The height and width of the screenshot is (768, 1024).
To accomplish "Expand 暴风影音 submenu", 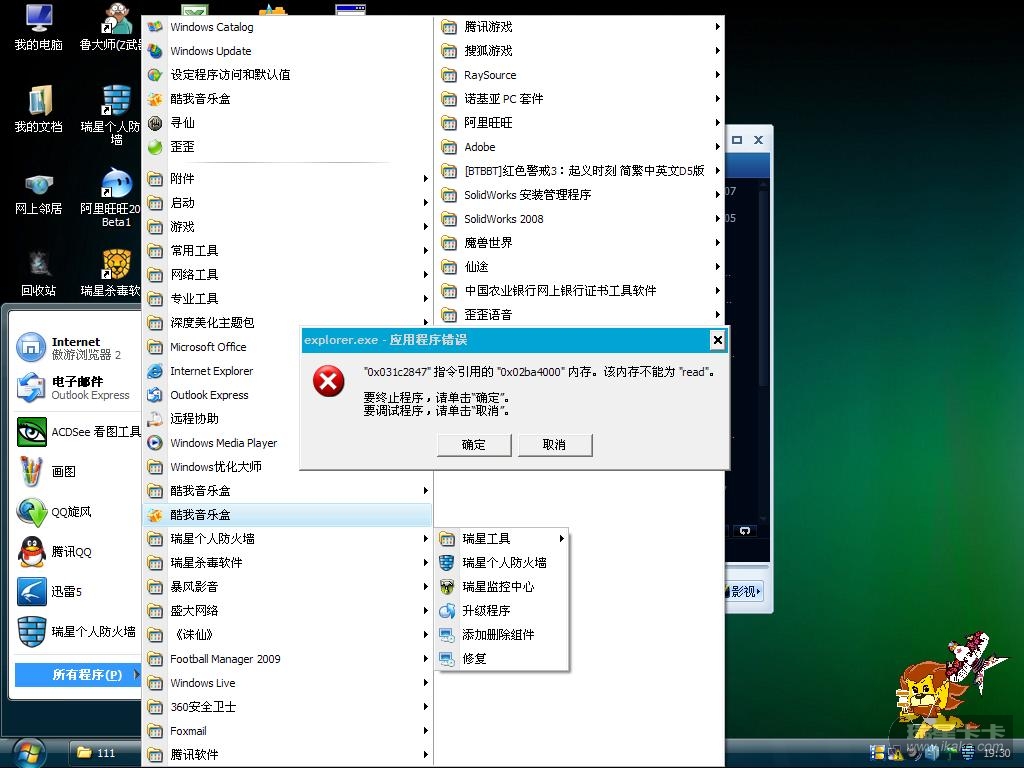I will tap(287, 587).
